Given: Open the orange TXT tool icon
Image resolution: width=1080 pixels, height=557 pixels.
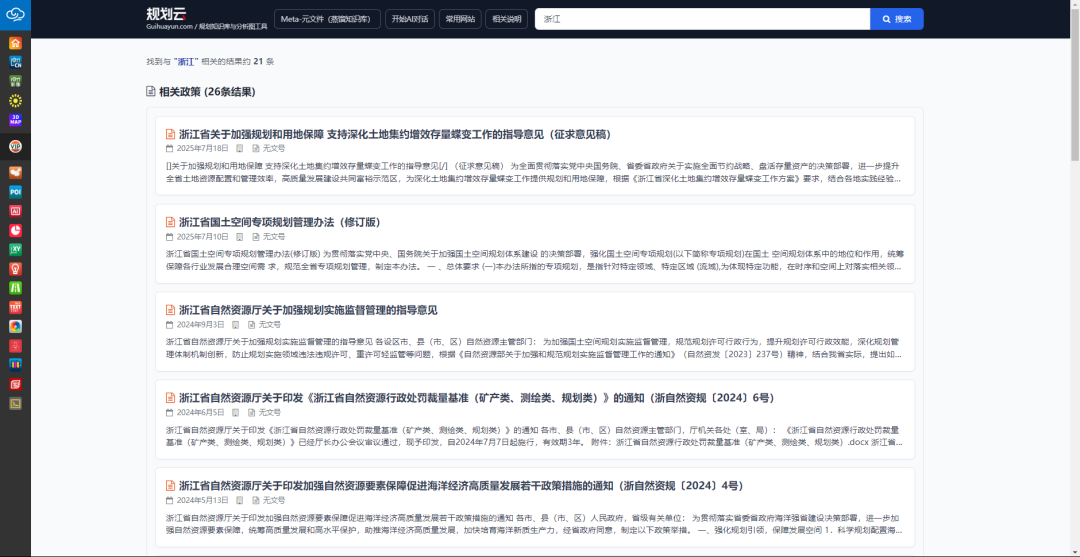Looking at the screenshot, I should 15,307.
